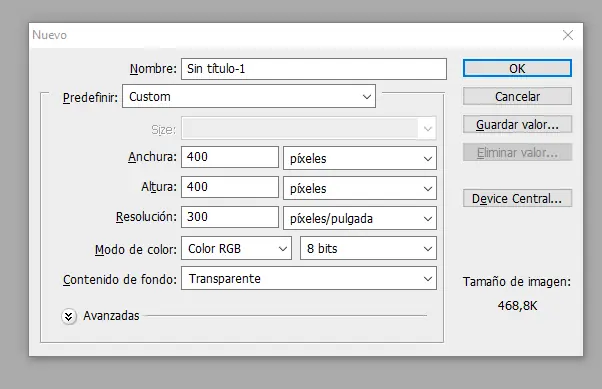The width and height of the screenshot is (602, 389).
Task: Close the Nuevo dialog with X
Action: pos(567,35)
